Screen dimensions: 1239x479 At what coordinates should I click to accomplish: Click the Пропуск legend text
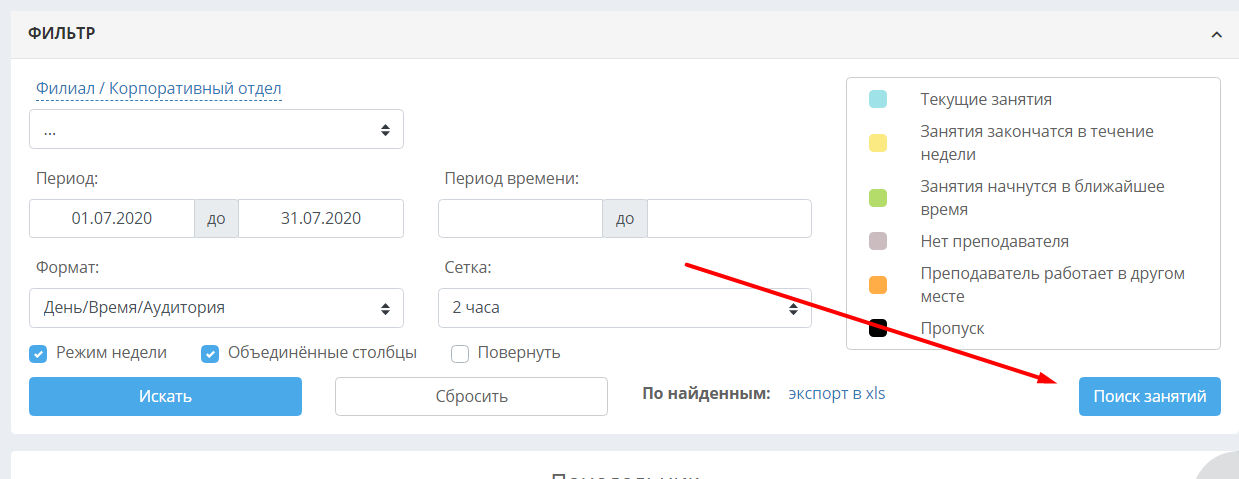(952, 328)
